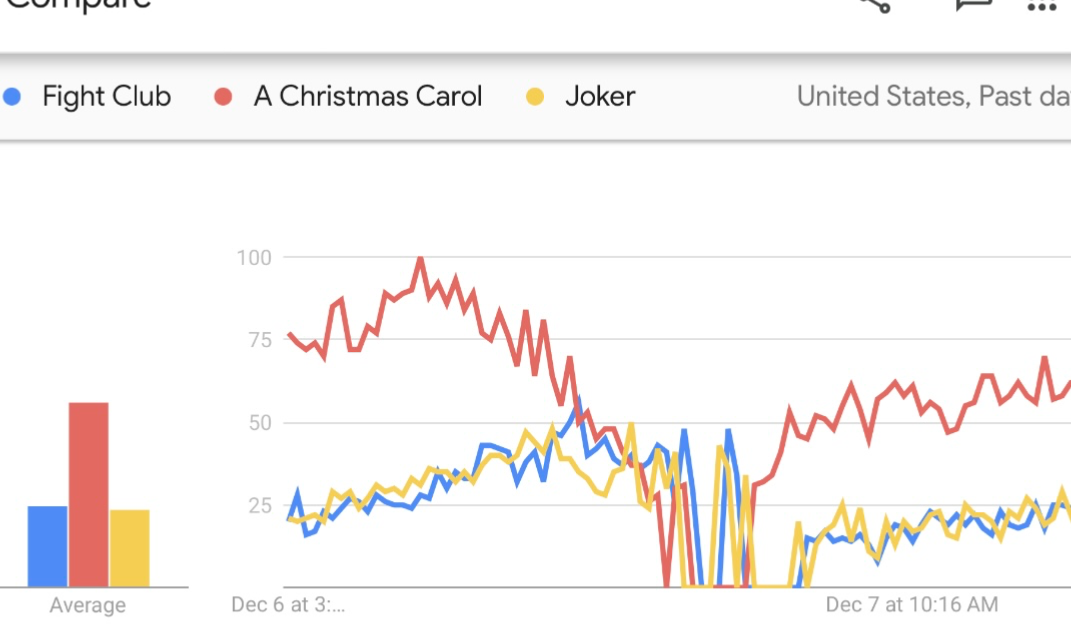This screenshot has width=1071, height=629.
Task: Open the United States, Past day filter
Action: [933, 96]
